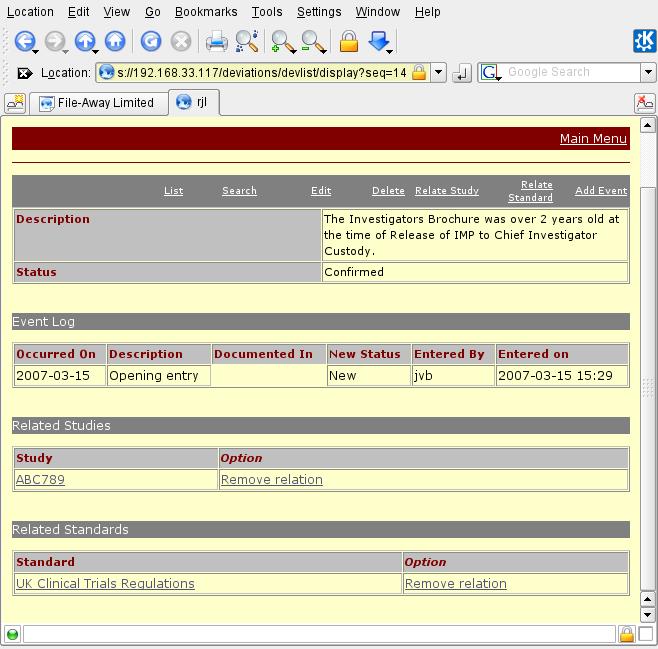Open the Tools menu

pyautogui.click(x=267, y=12)
